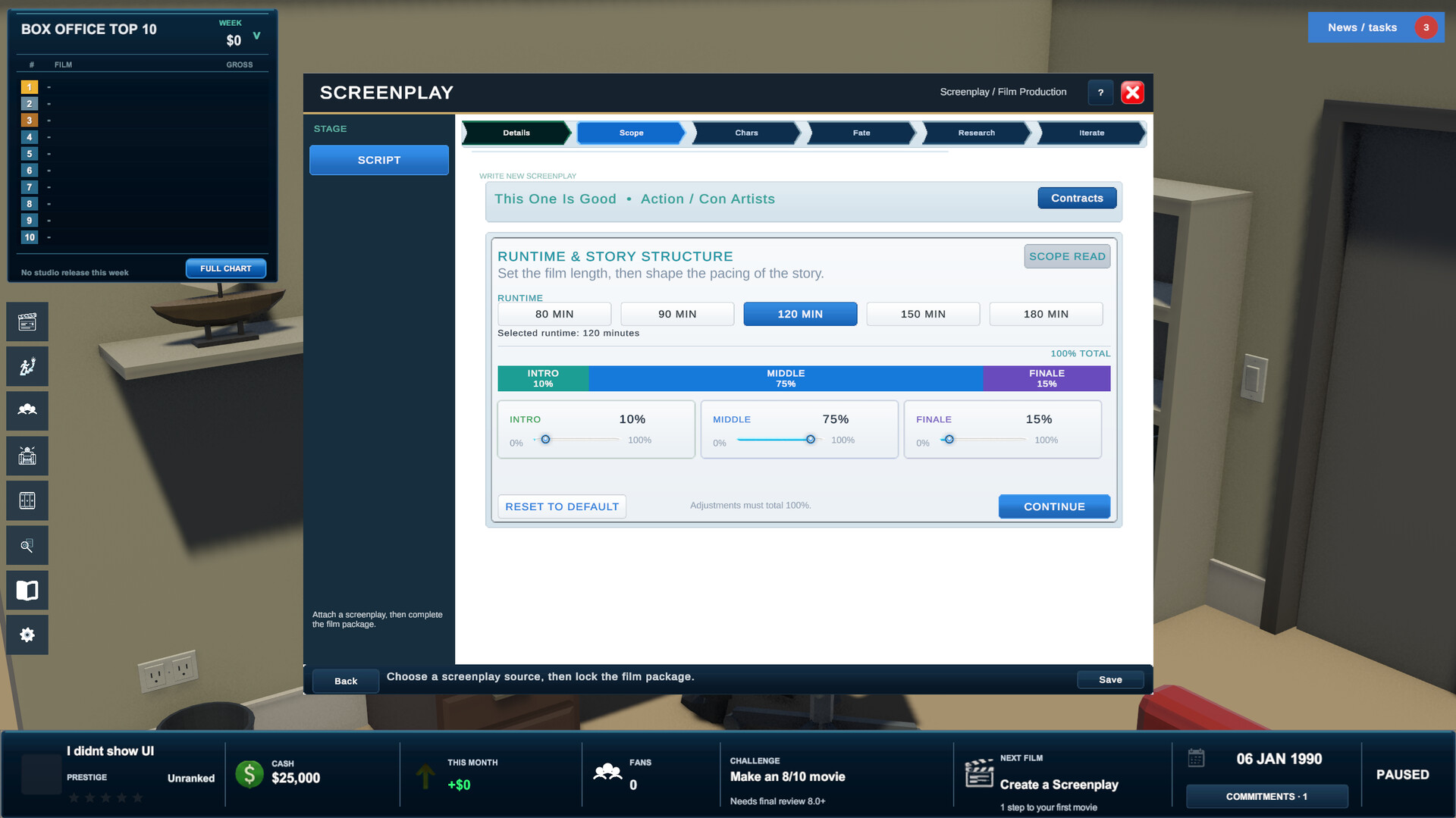Select the SCRIPT stage button
Viewport: 1456px width, 818px height.
pyautogui.click(x=379, y=160)
